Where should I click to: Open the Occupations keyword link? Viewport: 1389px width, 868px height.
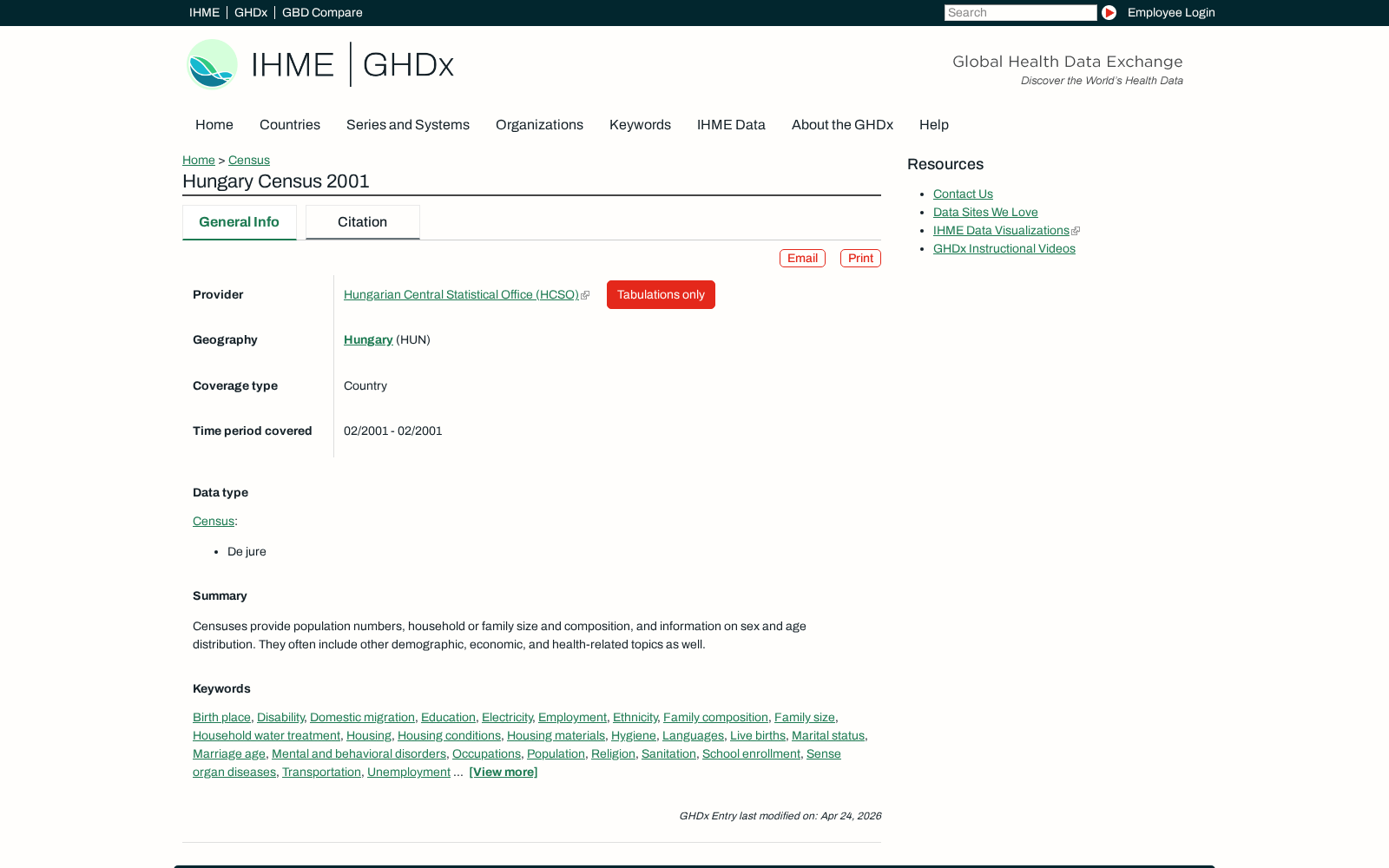[486, 754]
